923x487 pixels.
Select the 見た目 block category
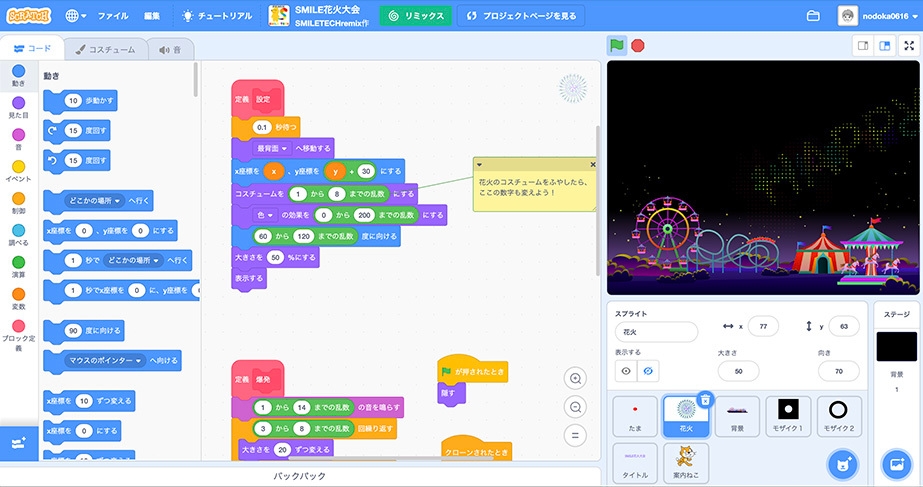(19, 108)
